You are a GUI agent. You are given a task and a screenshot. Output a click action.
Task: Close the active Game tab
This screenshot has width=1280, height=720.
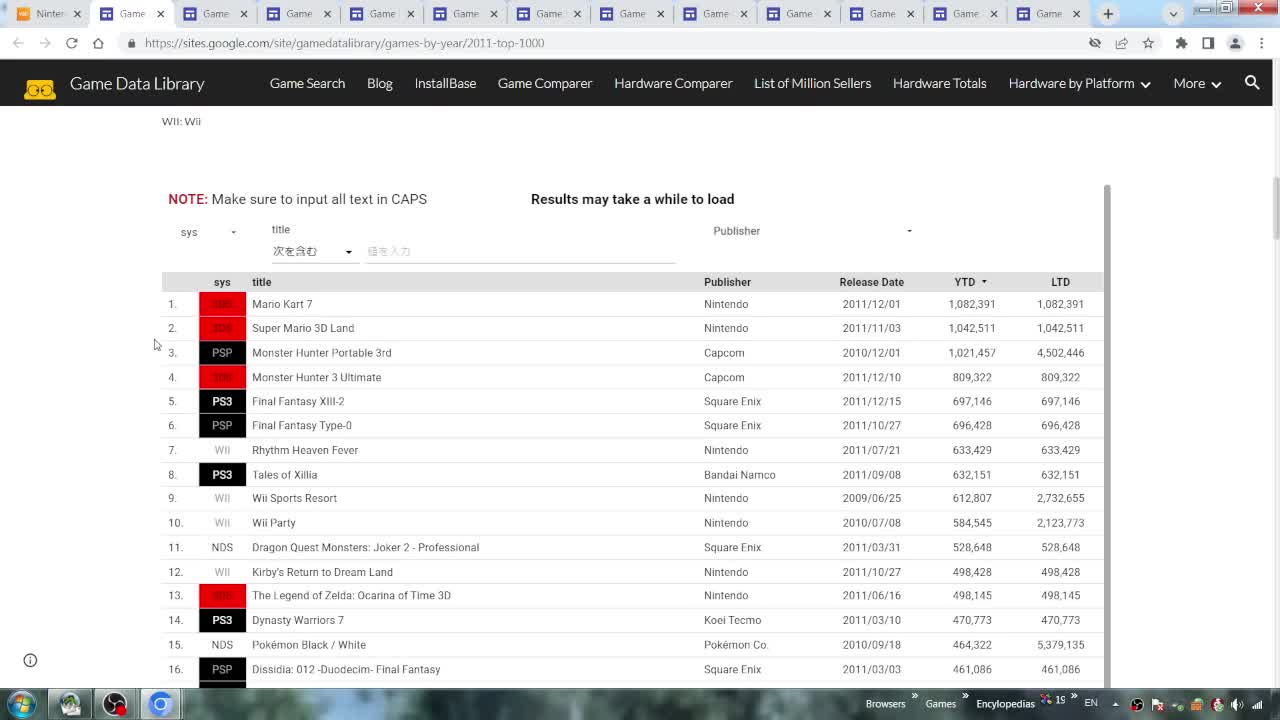tap(160, 14)
